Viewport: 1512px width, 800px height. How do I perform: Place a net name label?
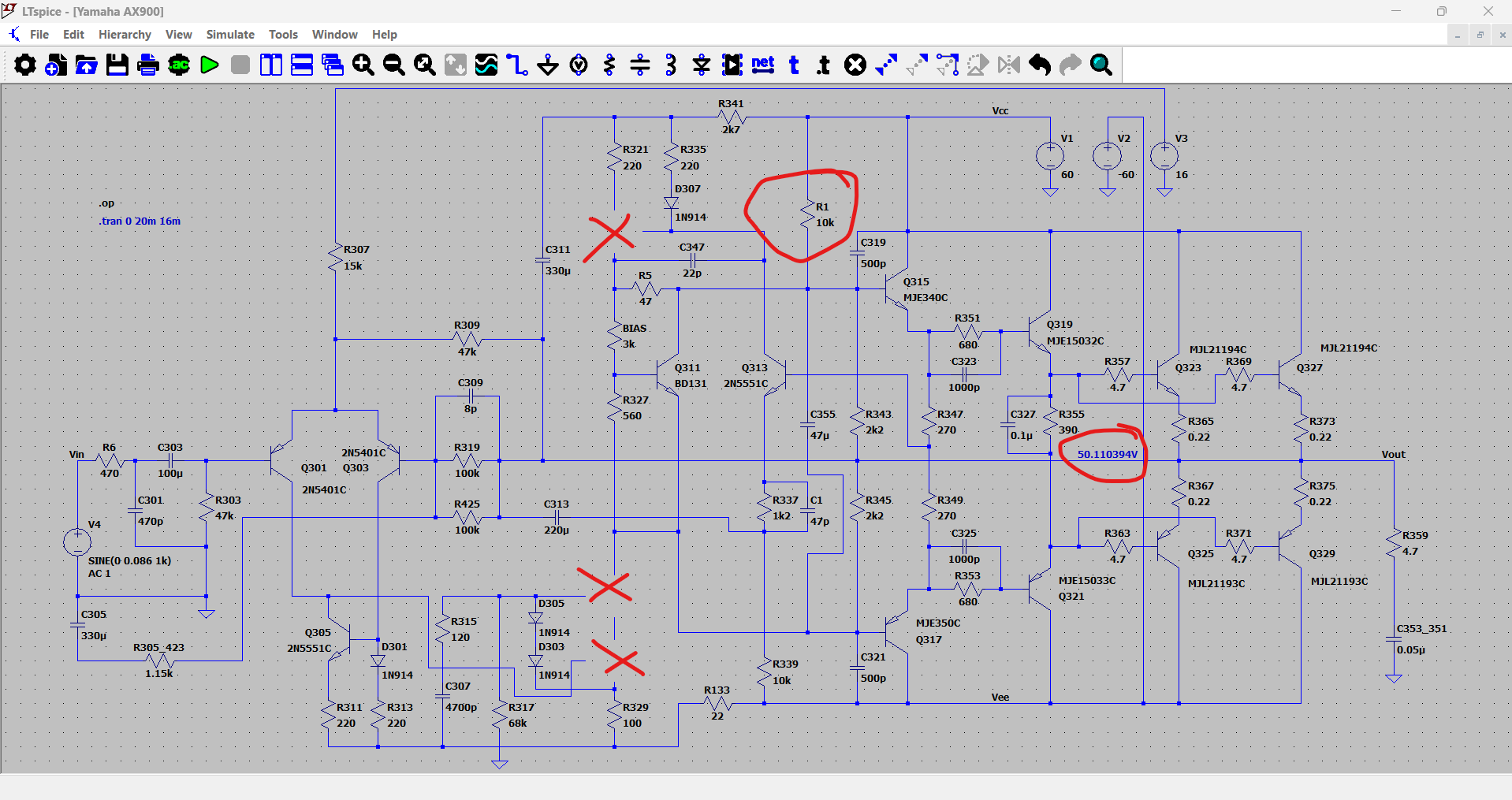[x=763, y=65]
